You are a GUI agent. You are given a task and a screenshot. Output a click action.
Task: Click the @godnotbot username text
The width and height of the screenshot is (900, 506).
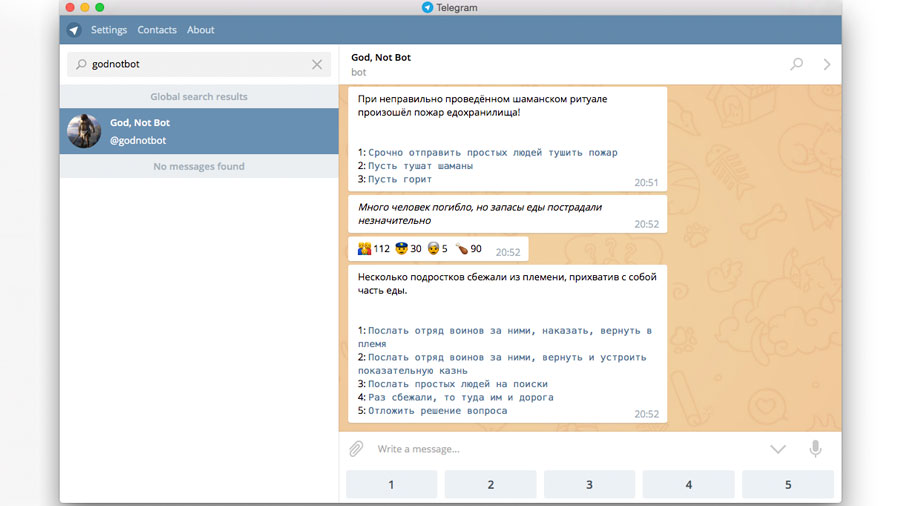tap(138, 141)
